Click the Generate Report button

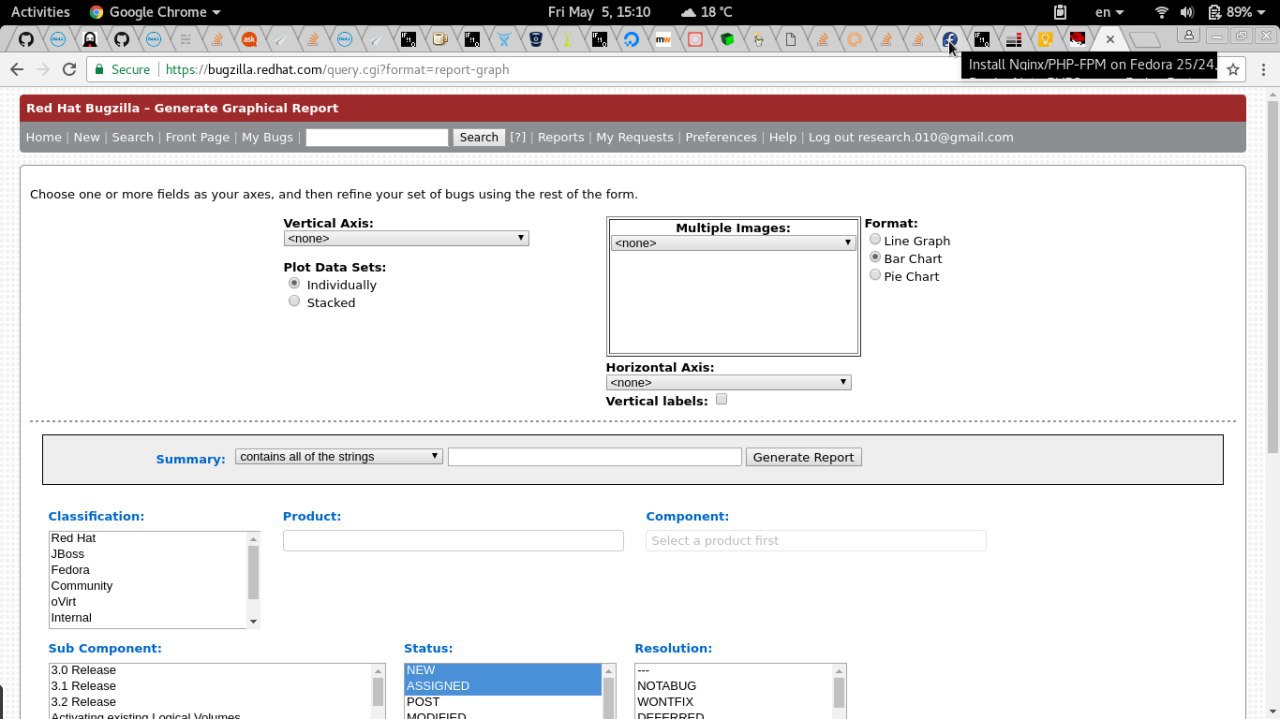[803, 457]
